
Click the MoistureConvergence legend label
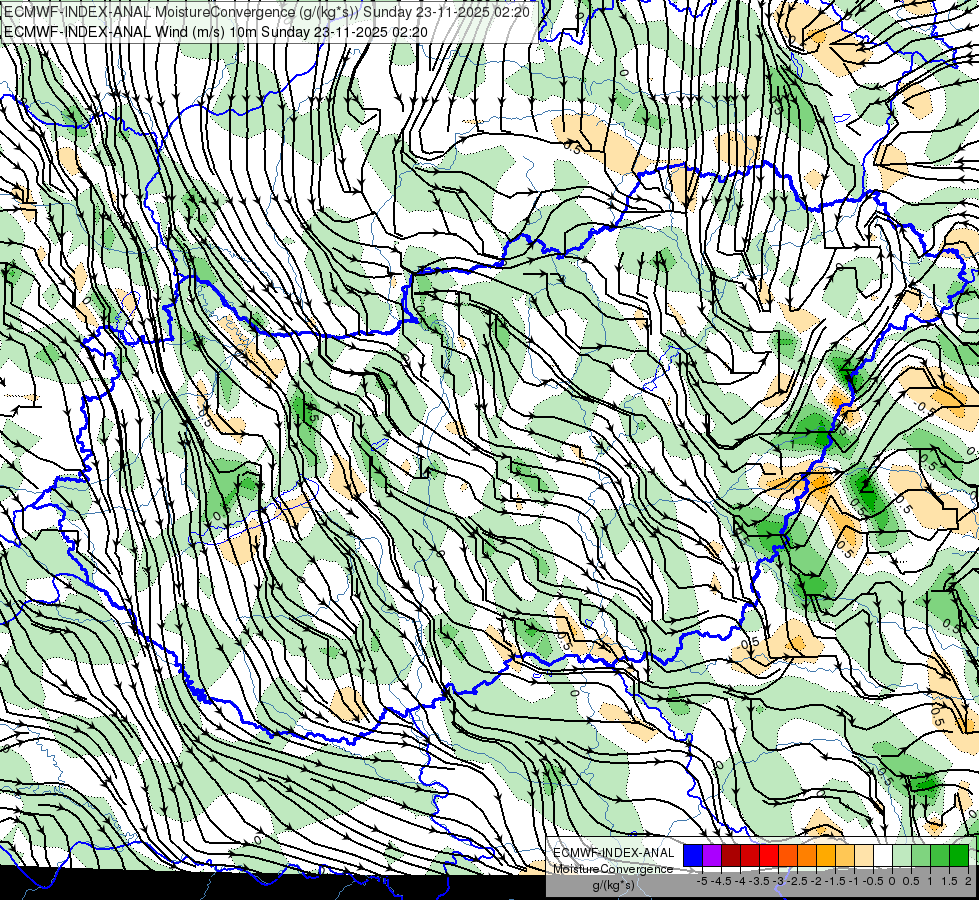click(x=613, y=869)
